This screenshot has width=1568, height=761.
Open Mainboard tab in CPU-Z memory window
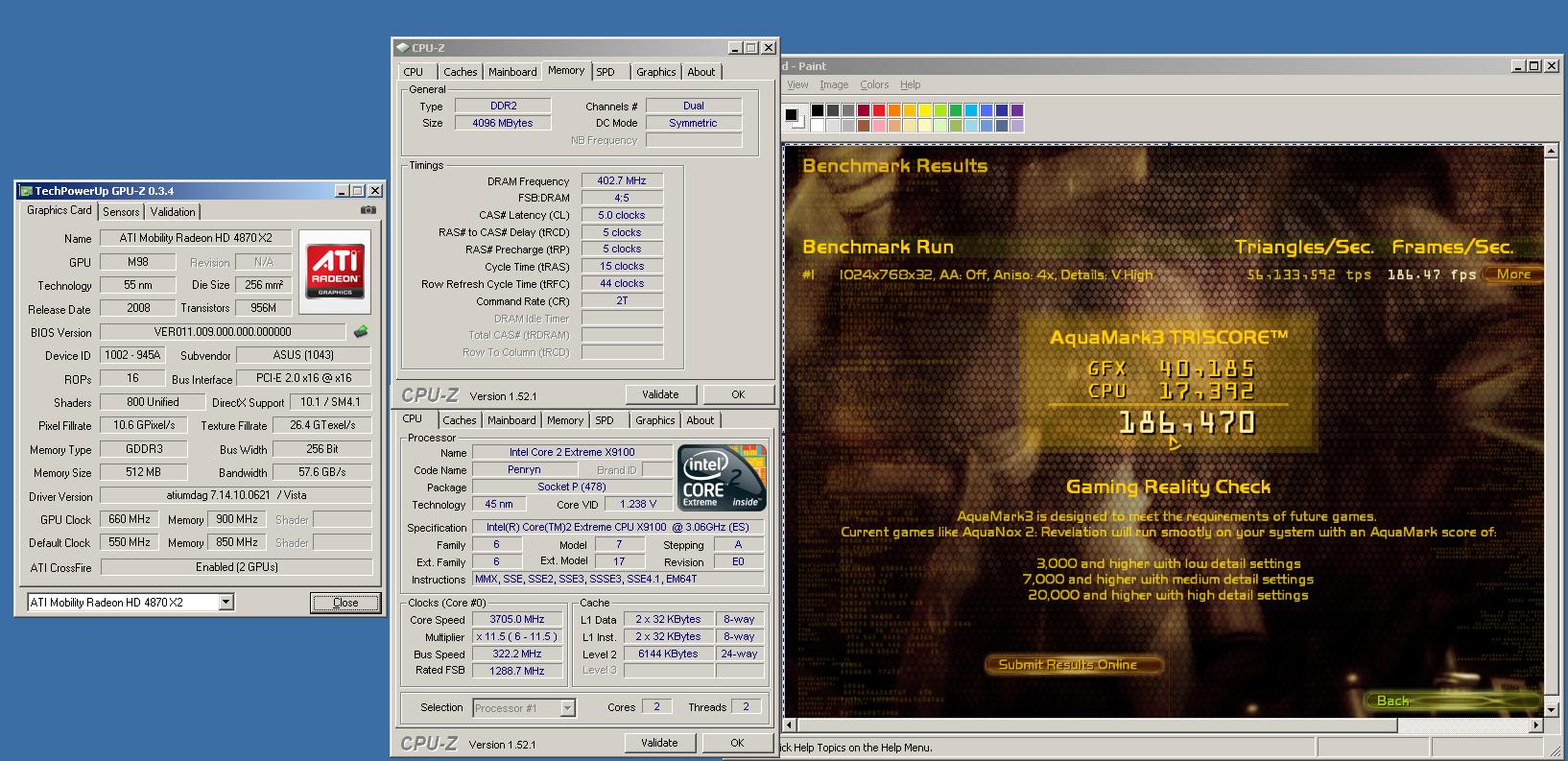coord(512,72)
